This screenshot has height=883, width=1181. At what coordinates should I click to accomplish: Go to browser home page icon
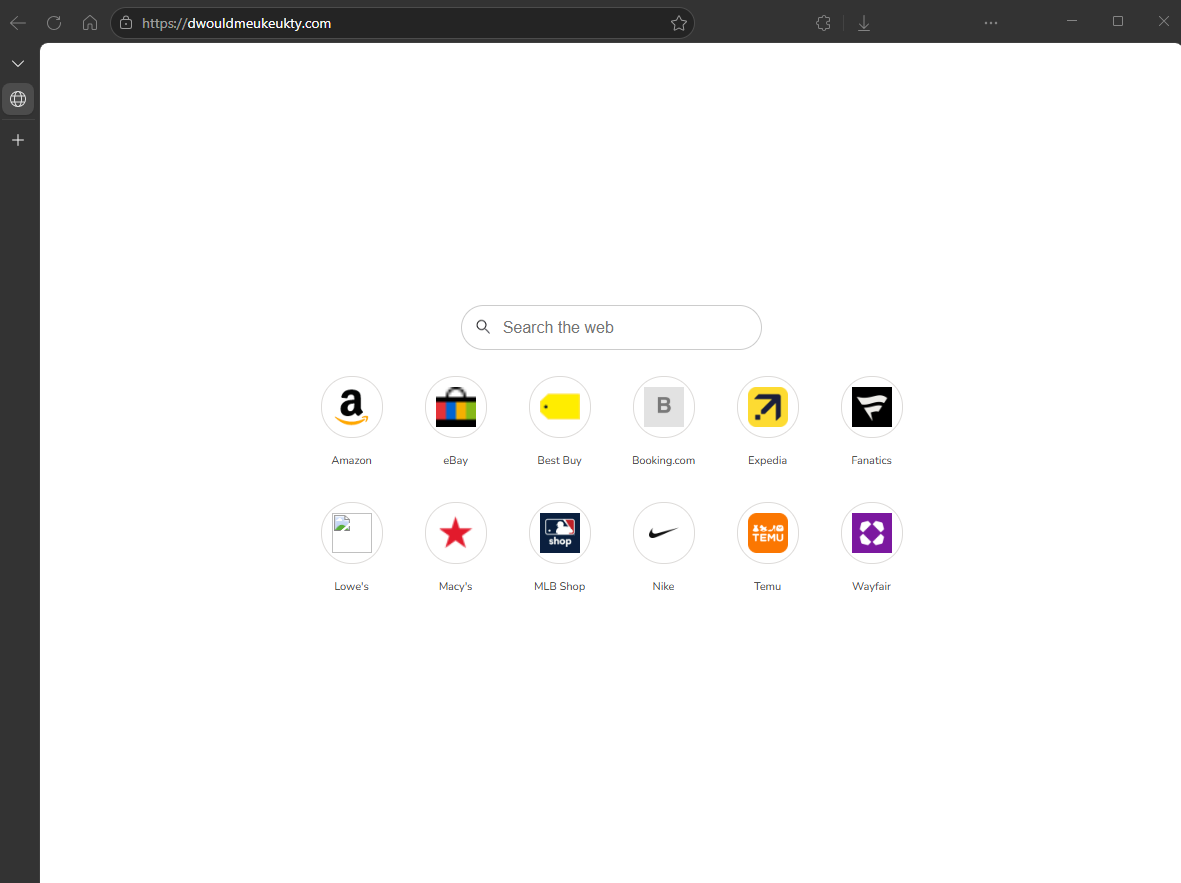point(90,23)
